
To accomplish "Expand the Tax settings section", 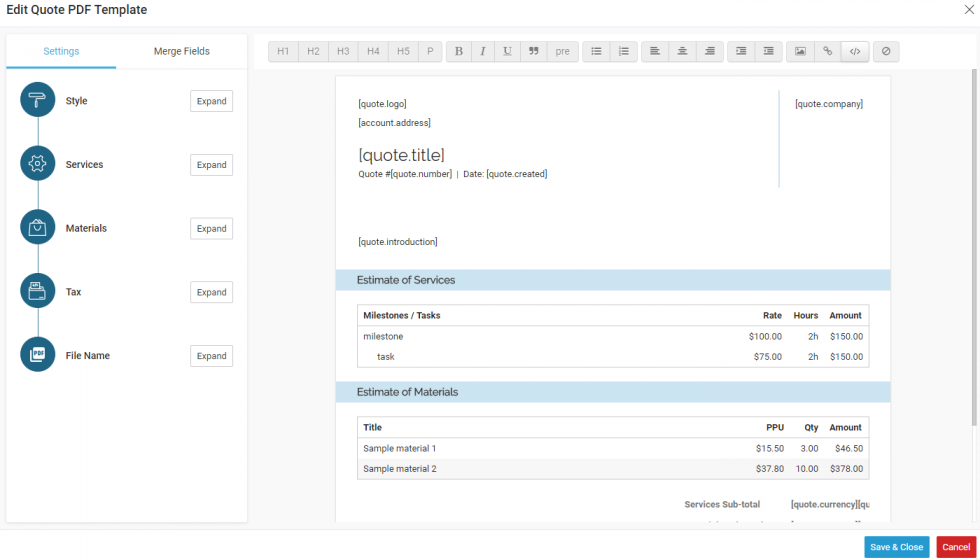I will pyautogui.click(x=211, y=292).
